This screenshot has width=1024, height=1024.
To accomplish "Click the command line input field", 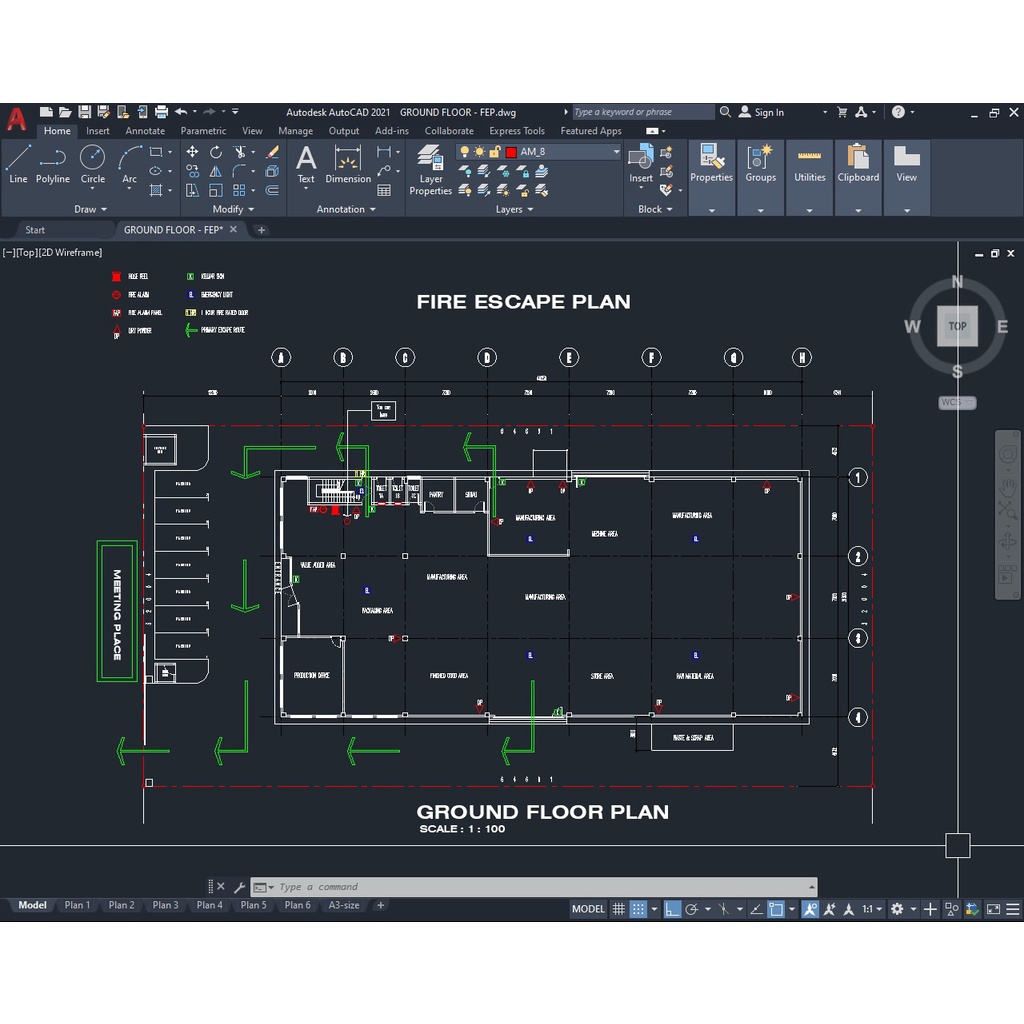I will pyautogui.click(x=540, y=887).
